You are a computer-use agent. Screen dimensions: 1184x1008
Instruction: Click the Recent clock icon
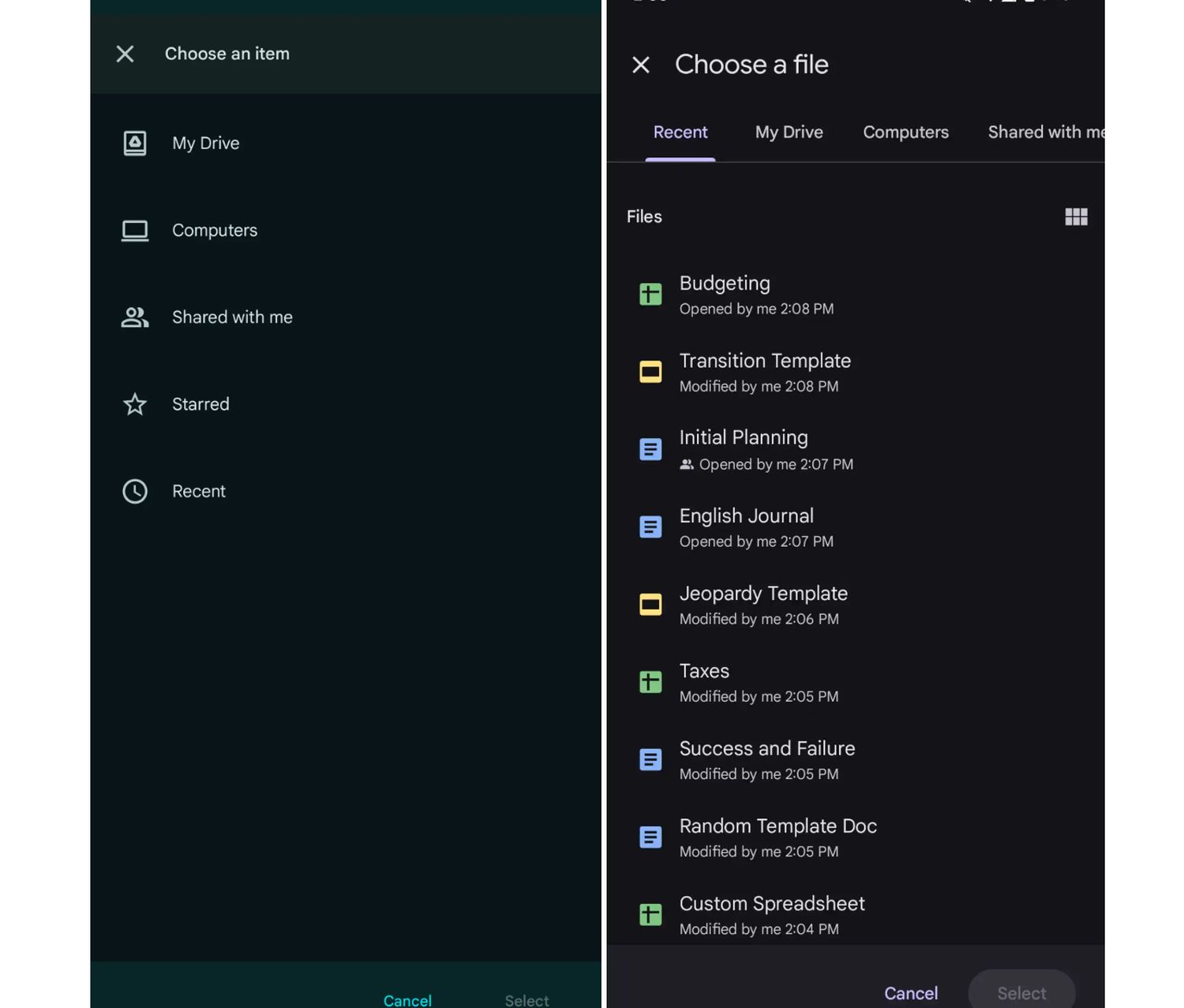[135, 491]
